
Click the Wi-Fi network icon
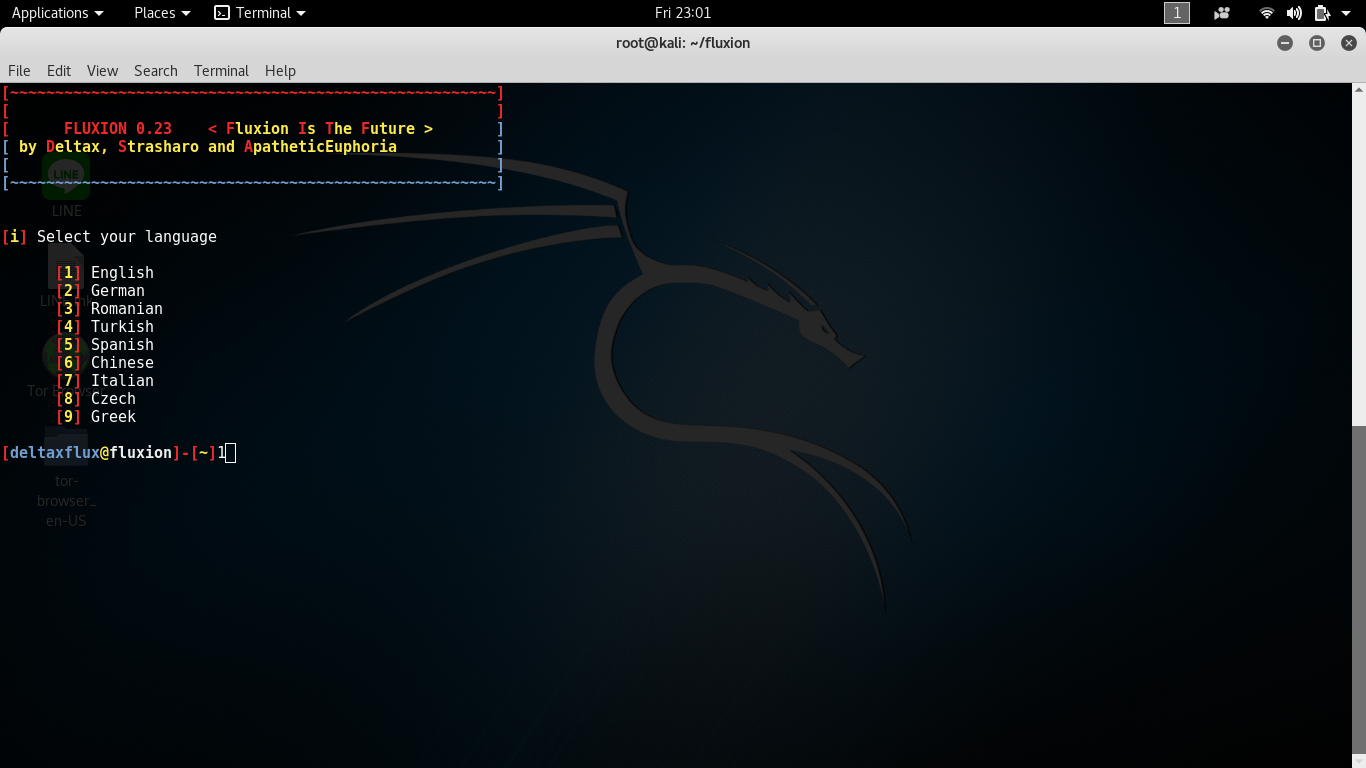[x=1267, y=13]
